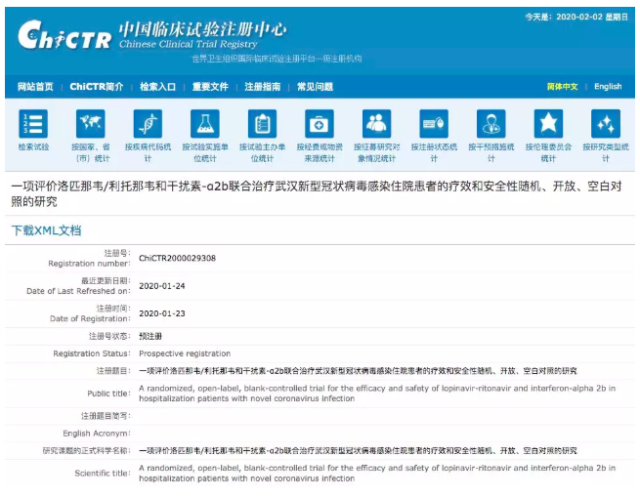640x498 pixels.
Task: Click the 下载XML文档 download link
Action: 46,230
